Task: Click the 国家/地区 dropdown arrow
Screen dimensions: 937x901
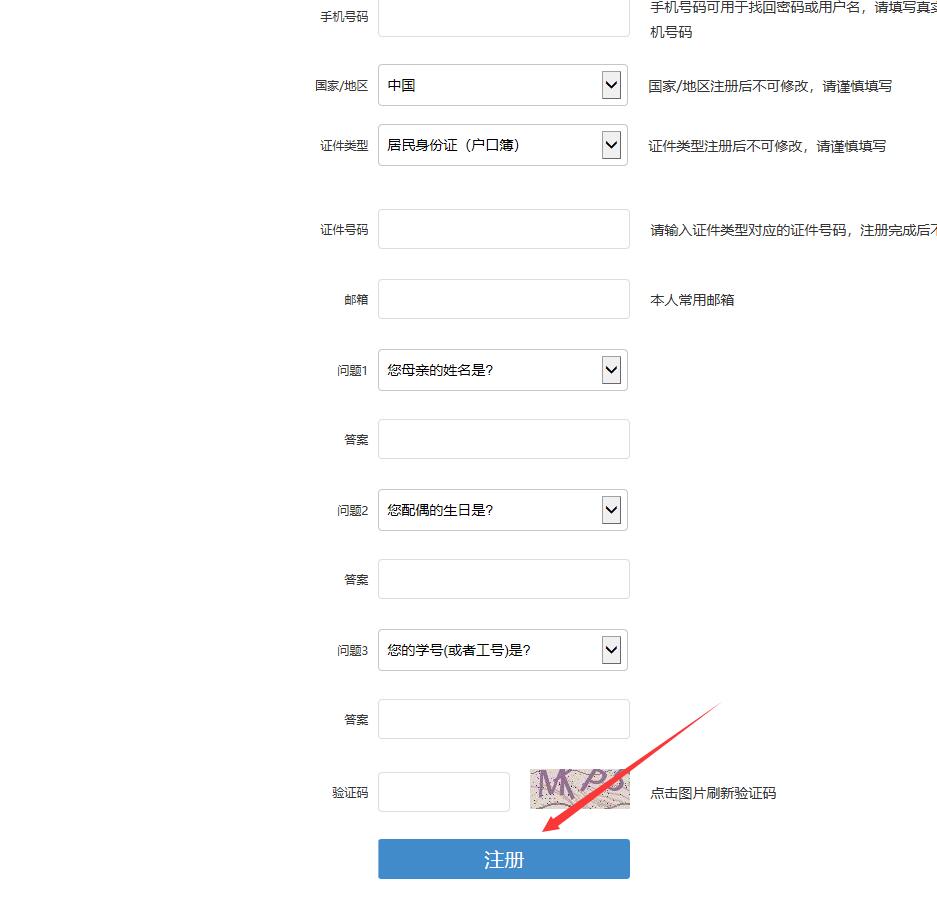Action: pos(611,86)
